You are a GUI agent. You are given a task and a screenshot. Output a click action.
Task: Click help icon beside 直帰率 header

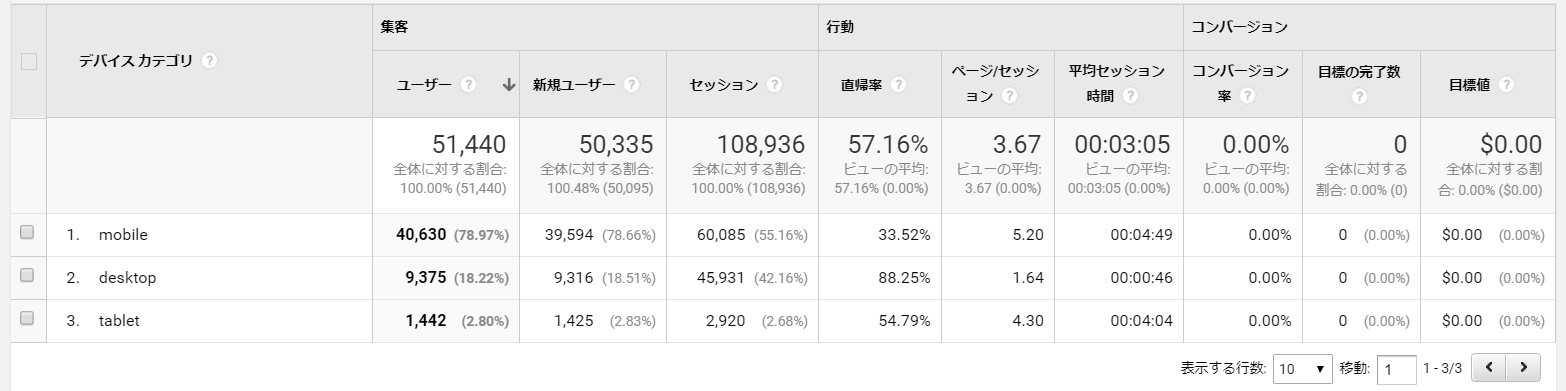point(898,85)
